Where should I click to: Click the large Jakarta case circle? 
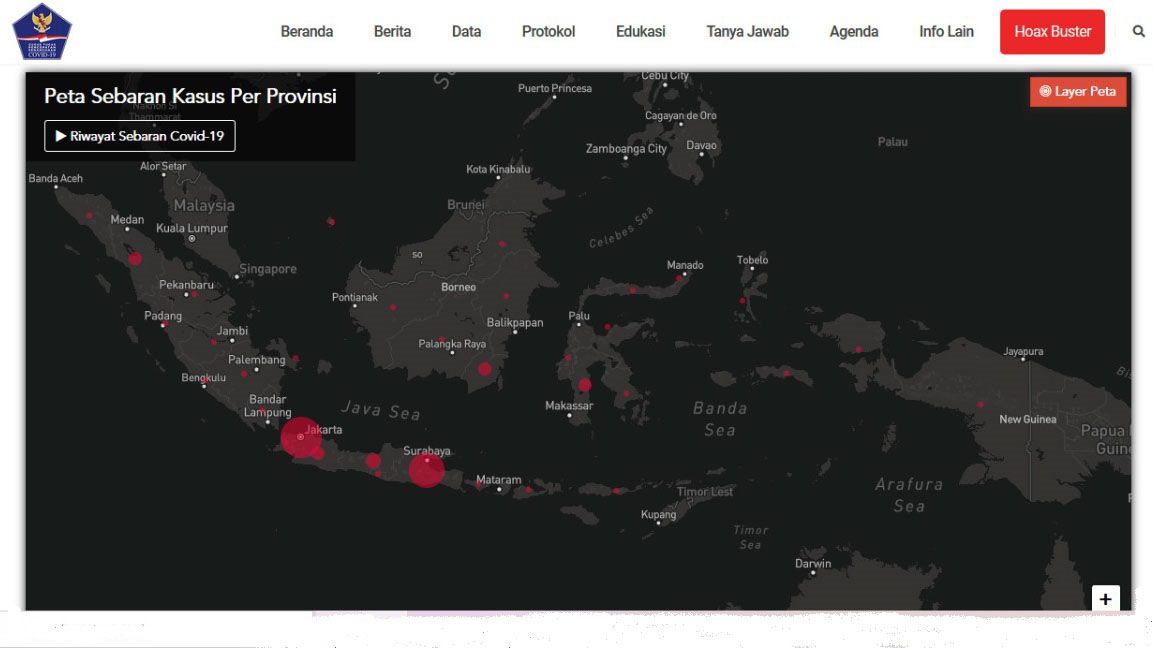click(300, 437)
